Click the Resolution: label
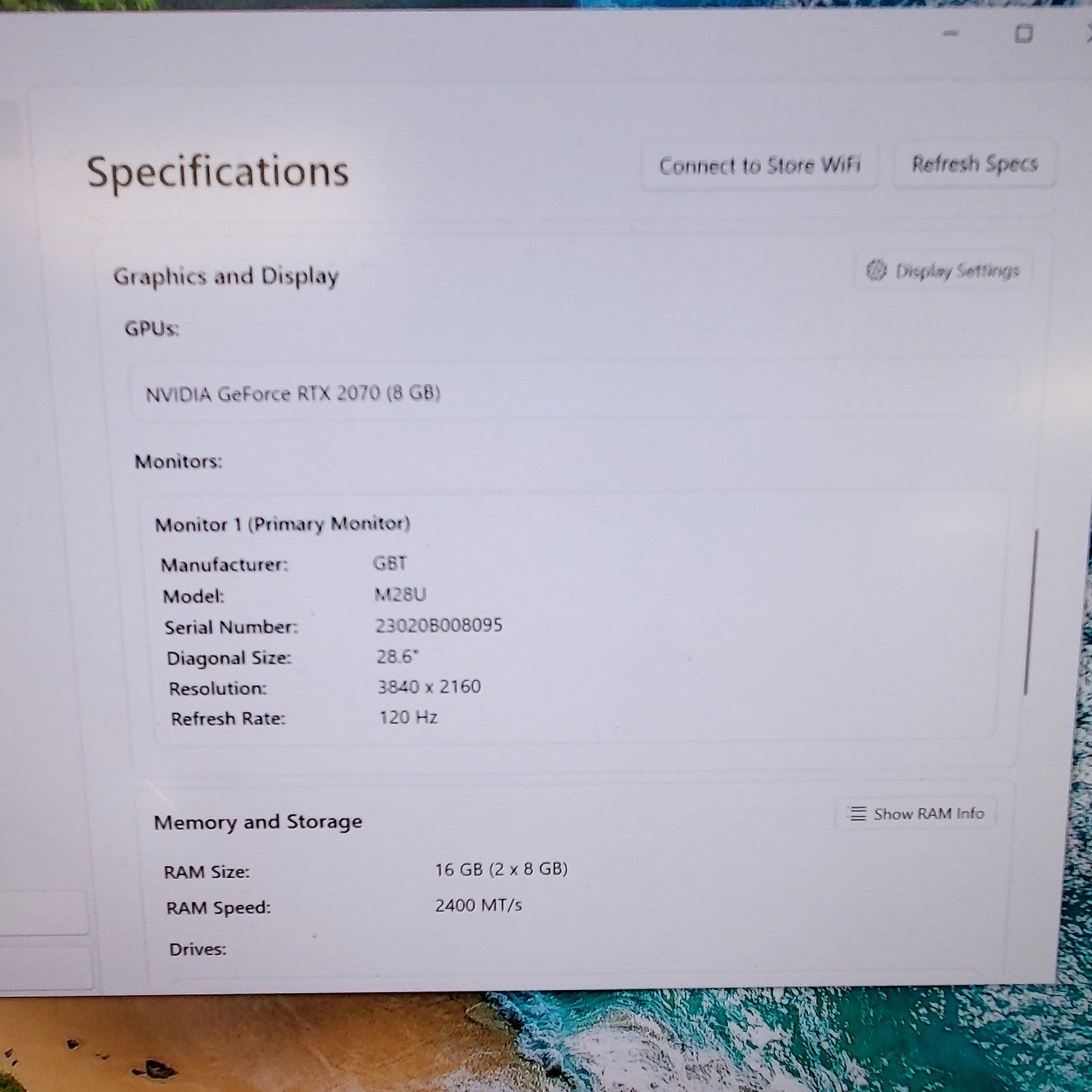The height and width of the screenshot is (1092, 1092). pos(218,689)
